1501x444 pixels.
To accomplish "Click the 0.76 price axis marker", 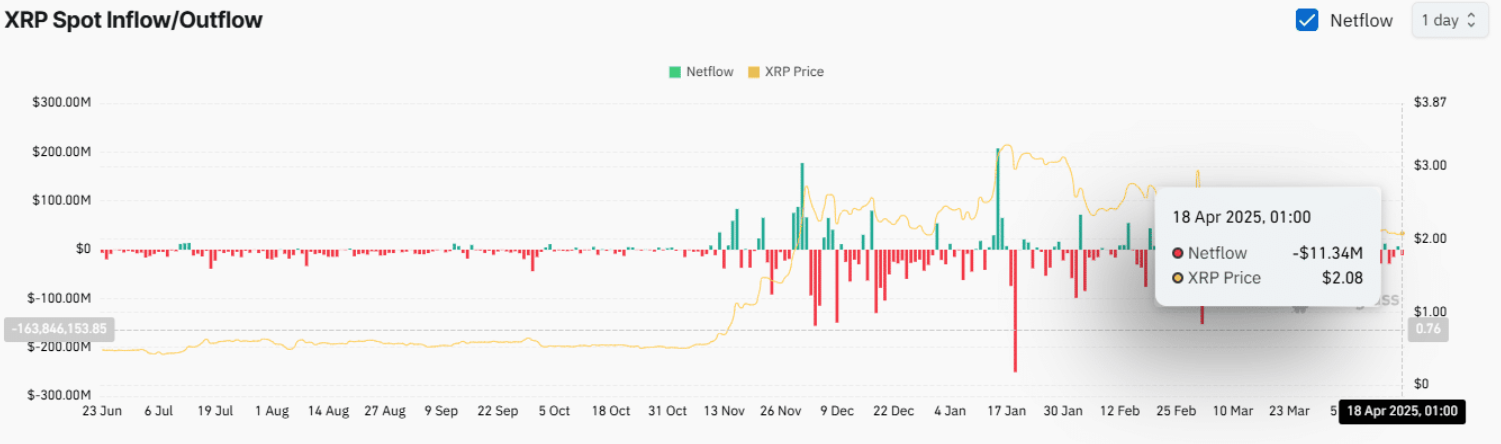I will [1426, 328].
